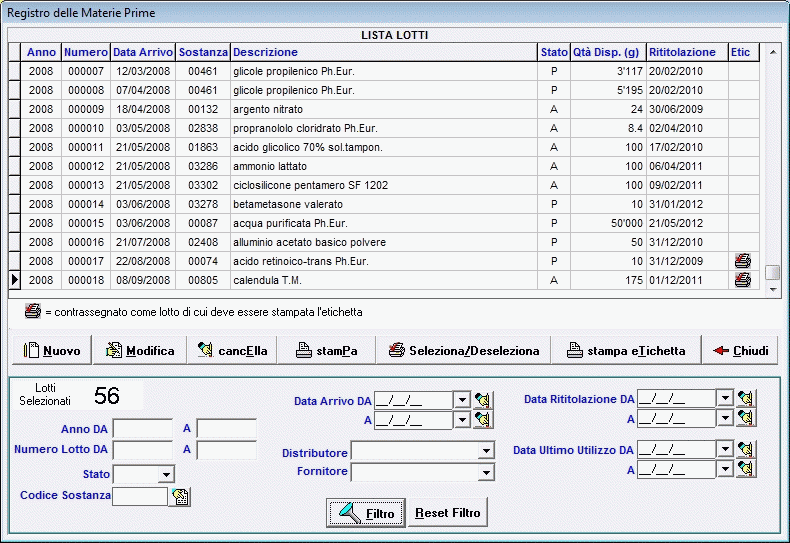Image resolution: width=790 pixels, height=543 pixels.
Task: Click the cancElla button
Action: 232,350
